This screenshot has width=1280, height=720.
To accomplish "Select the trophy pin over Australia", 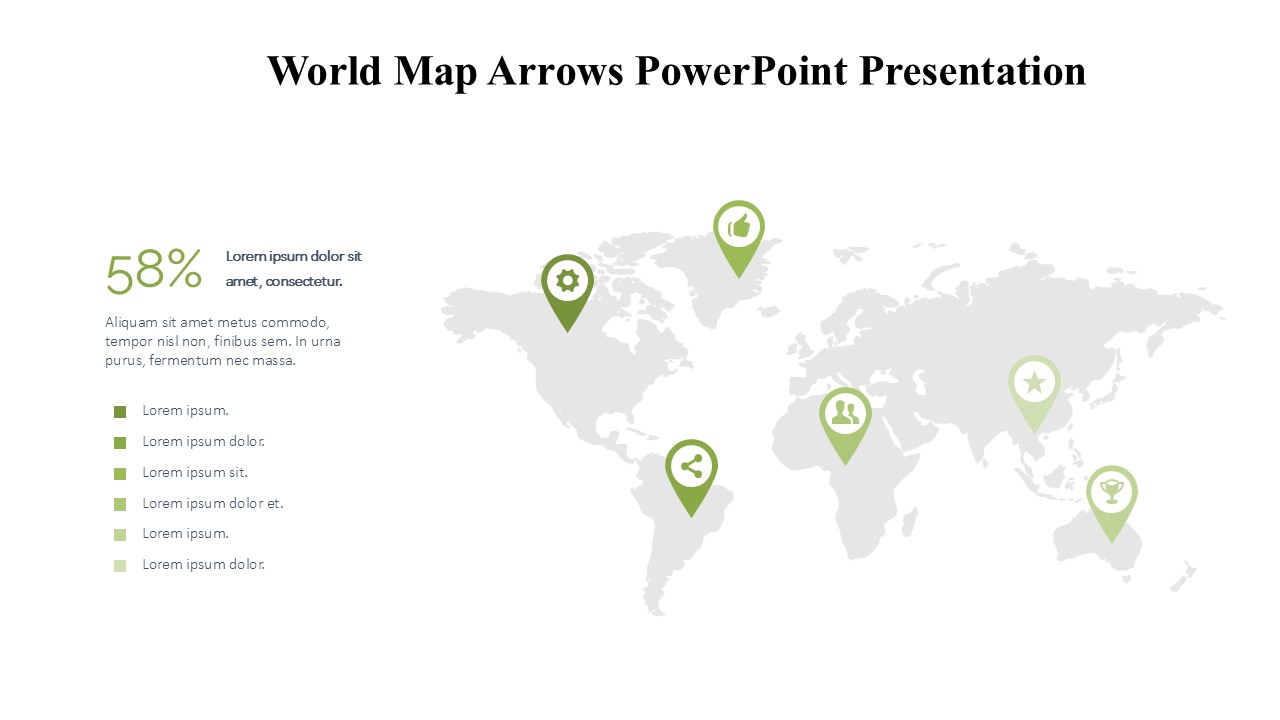I will point(1112,503).
